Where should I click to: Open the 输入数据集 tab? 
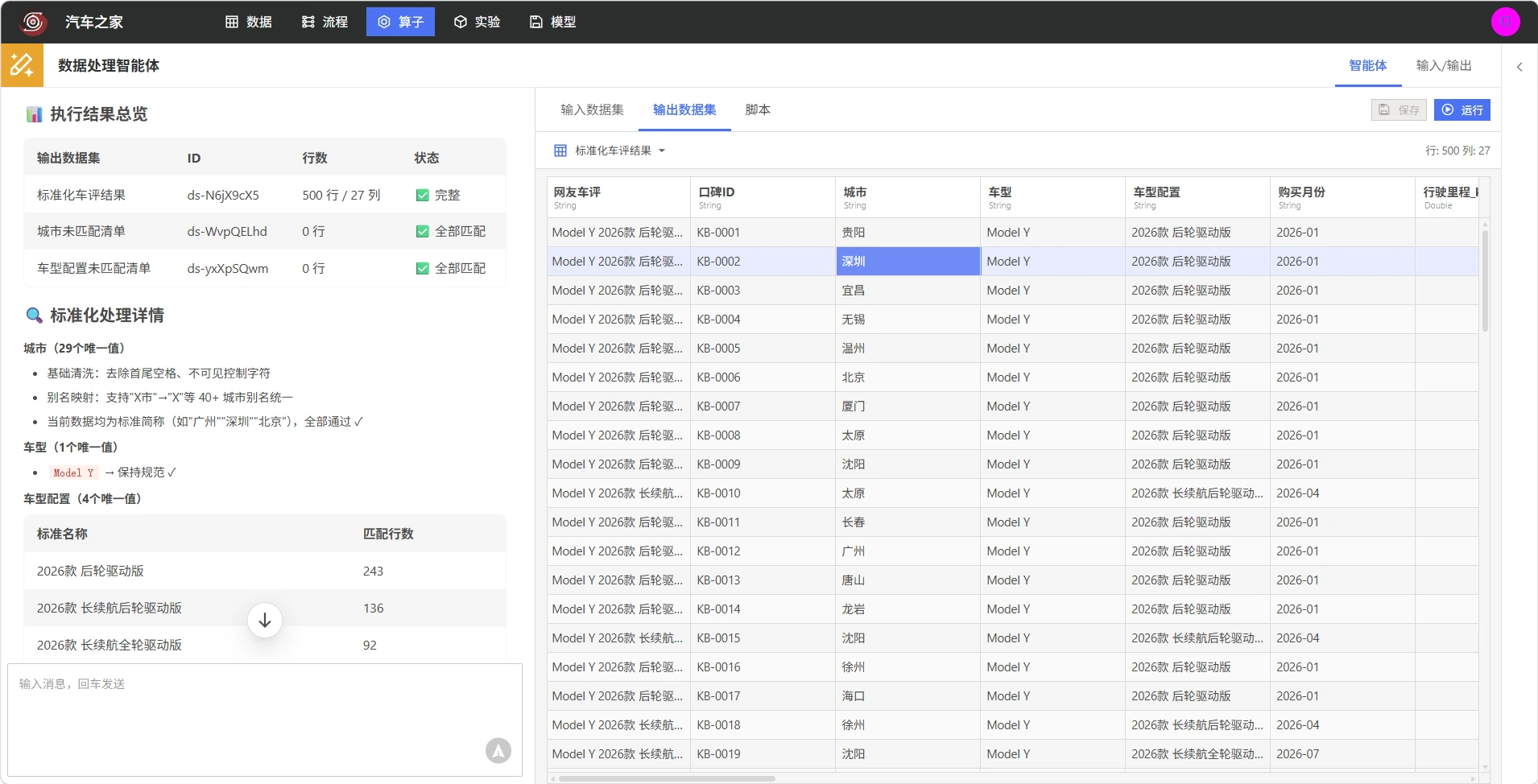pyautogui.click(x=592, y=109)
